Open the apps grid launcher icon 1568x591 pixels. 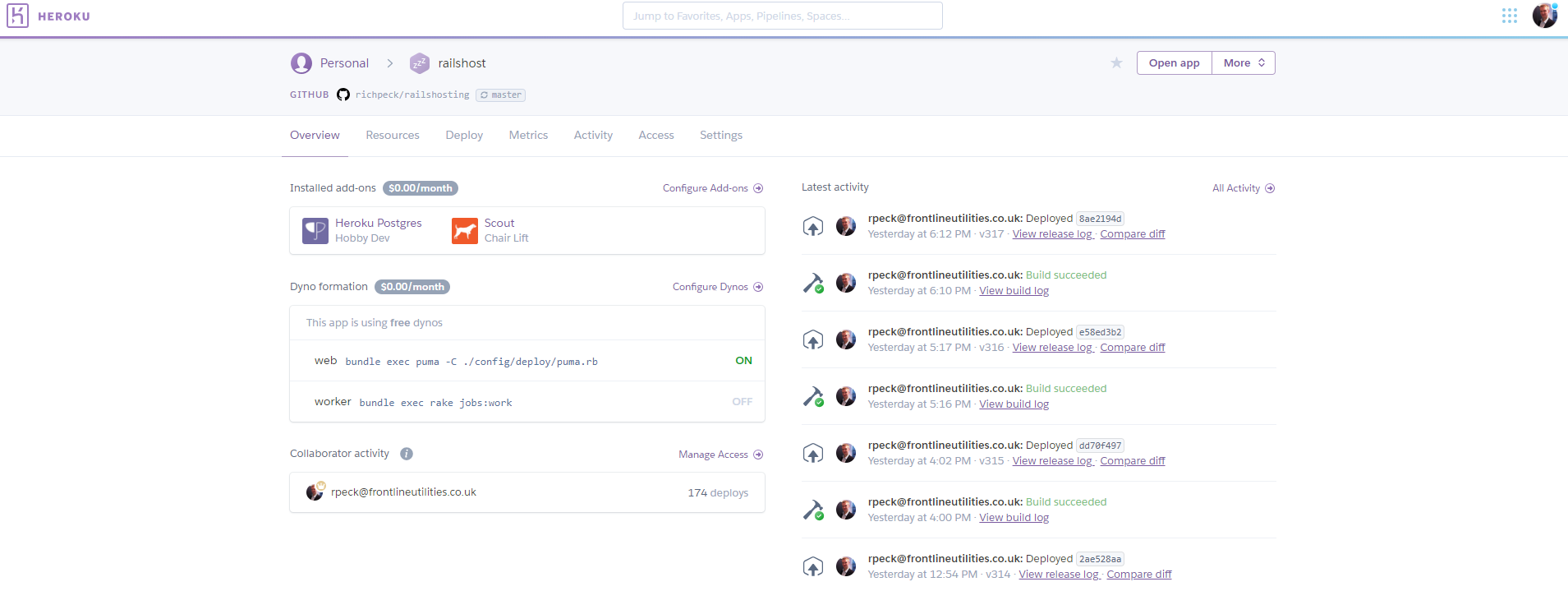[1510, 16]
